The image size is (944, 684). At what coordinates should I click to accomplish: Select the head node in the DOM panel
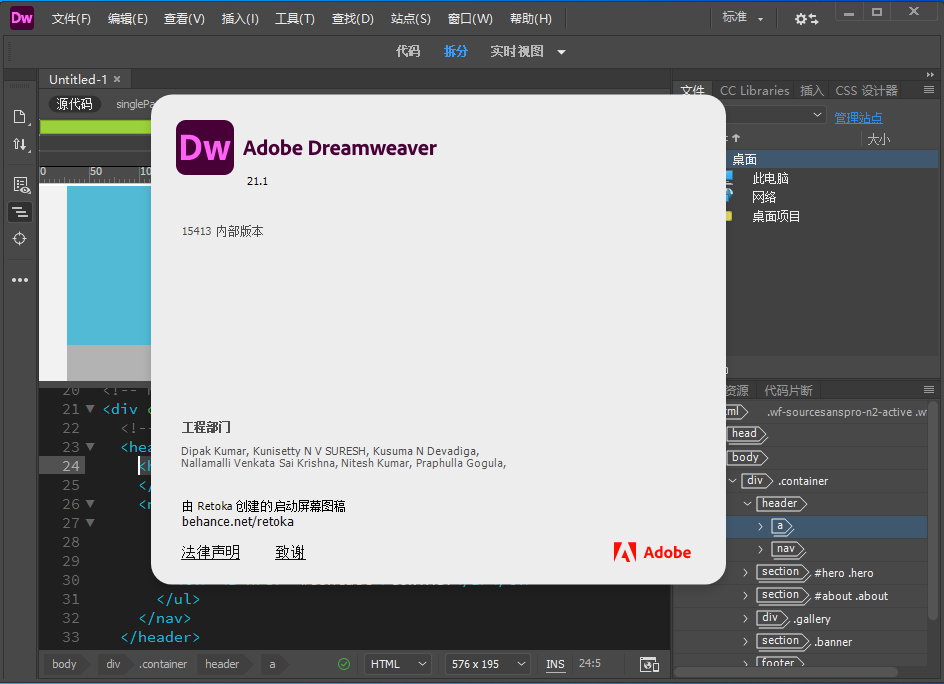tap(747, 434)
